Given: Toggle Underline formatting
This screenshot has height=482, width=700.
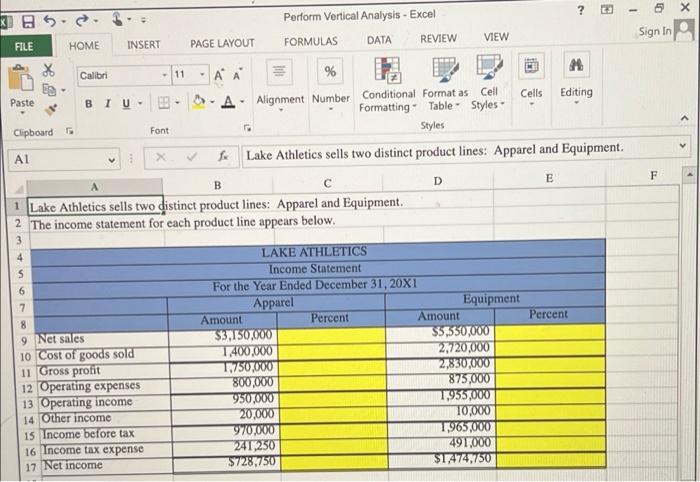Looking at the screenshot, I should [126, 103].
